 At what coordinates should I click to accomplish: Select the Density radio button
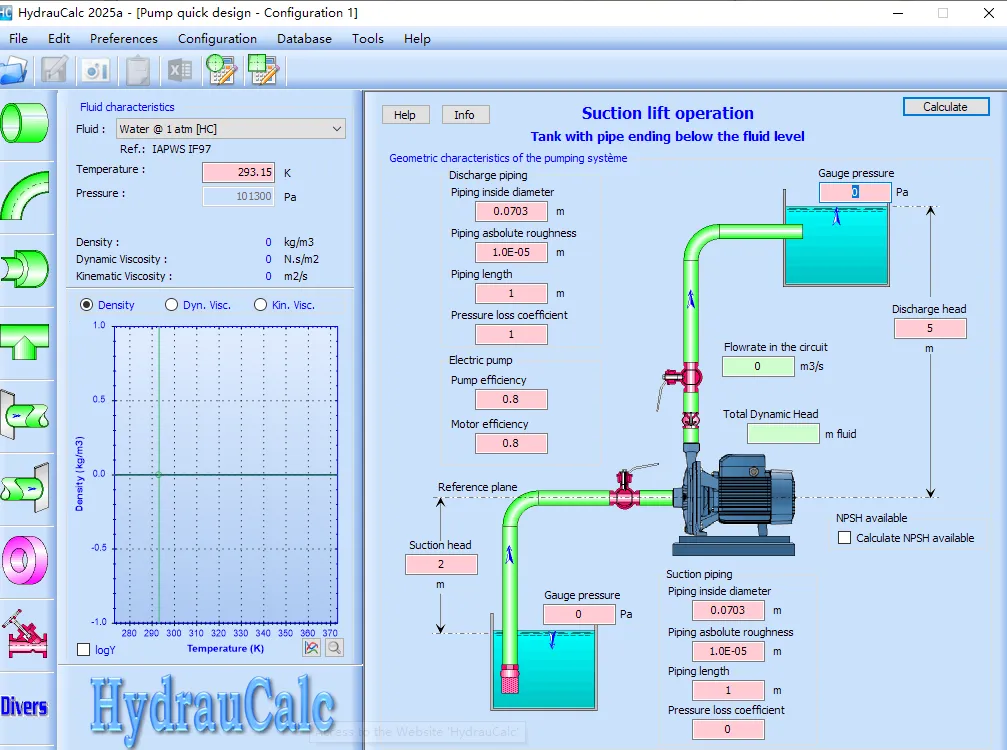[86, 305]
